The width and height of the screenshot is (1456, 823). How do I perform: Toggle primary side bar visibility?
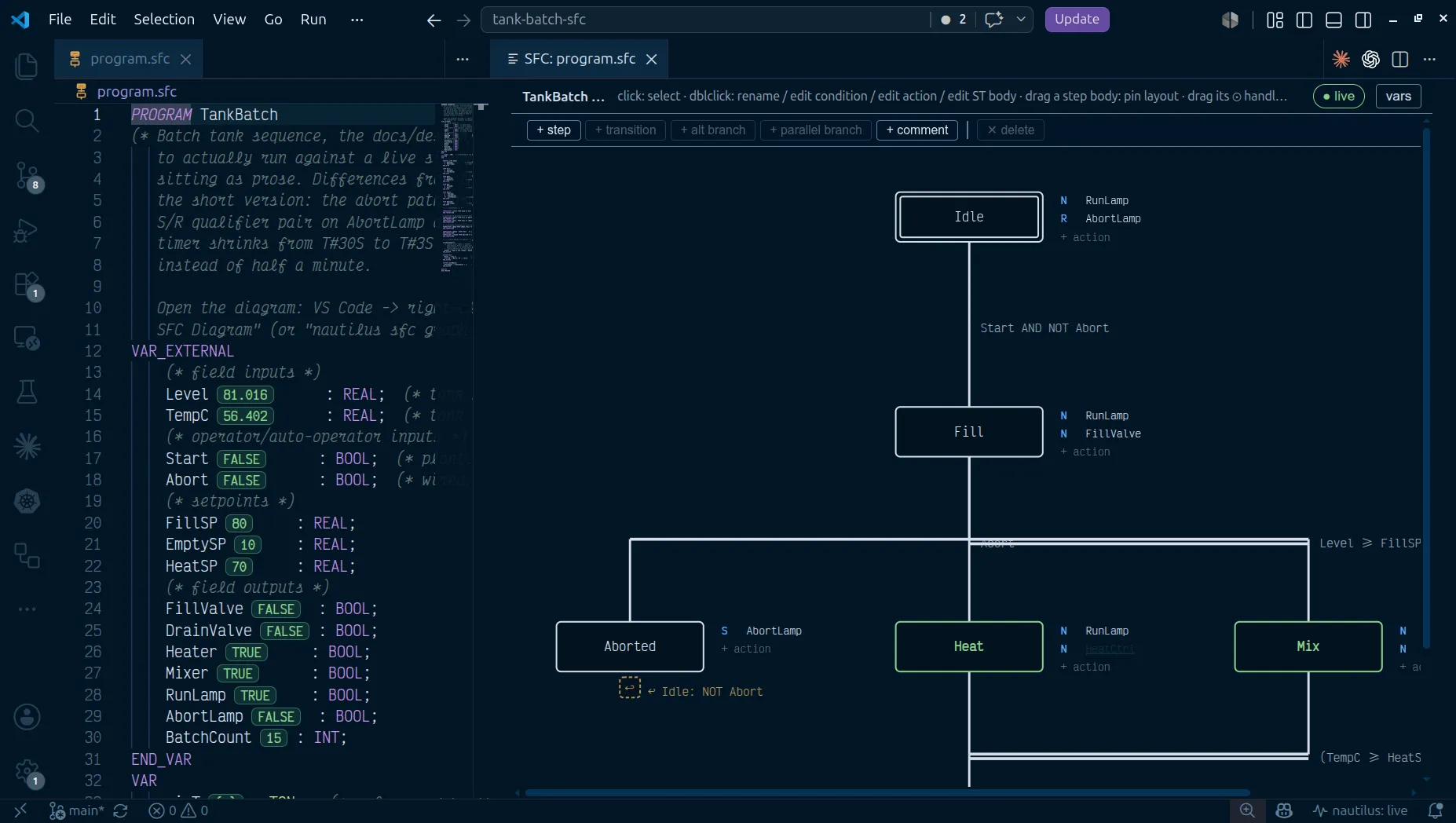[x=1304, y=20]
